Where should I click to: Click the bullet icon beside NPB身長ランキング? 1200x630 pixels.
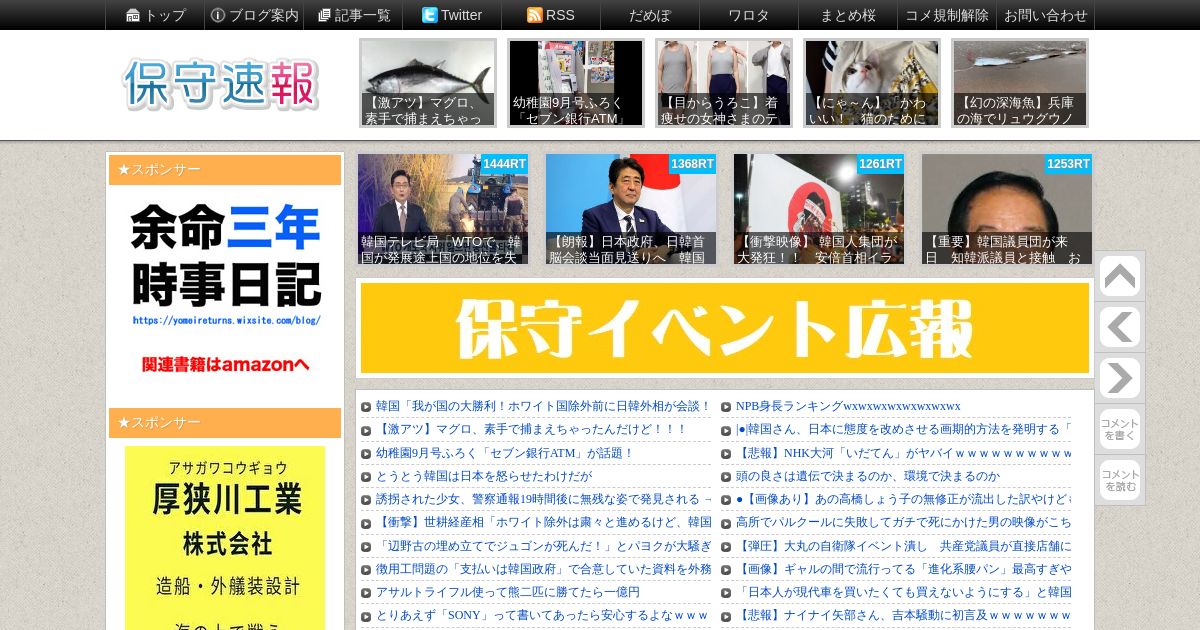pos(726,407)
